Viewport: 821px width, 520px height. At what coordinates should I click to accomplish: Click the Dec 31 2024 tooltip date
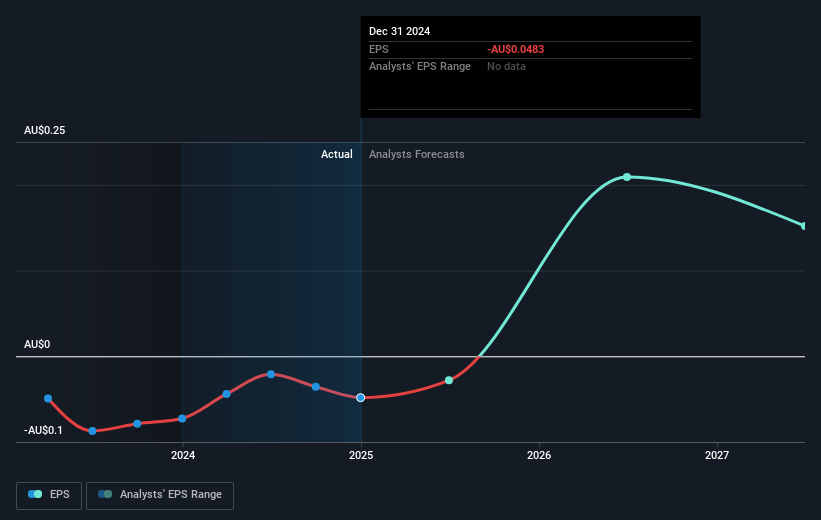[400, 31]
